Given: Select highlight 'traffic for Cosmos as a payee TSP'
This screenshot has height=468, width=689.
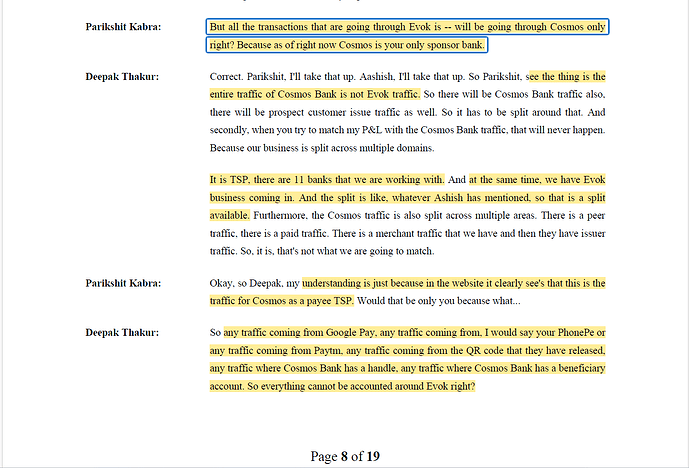Looking at the screenshot, I should [282, 301].
